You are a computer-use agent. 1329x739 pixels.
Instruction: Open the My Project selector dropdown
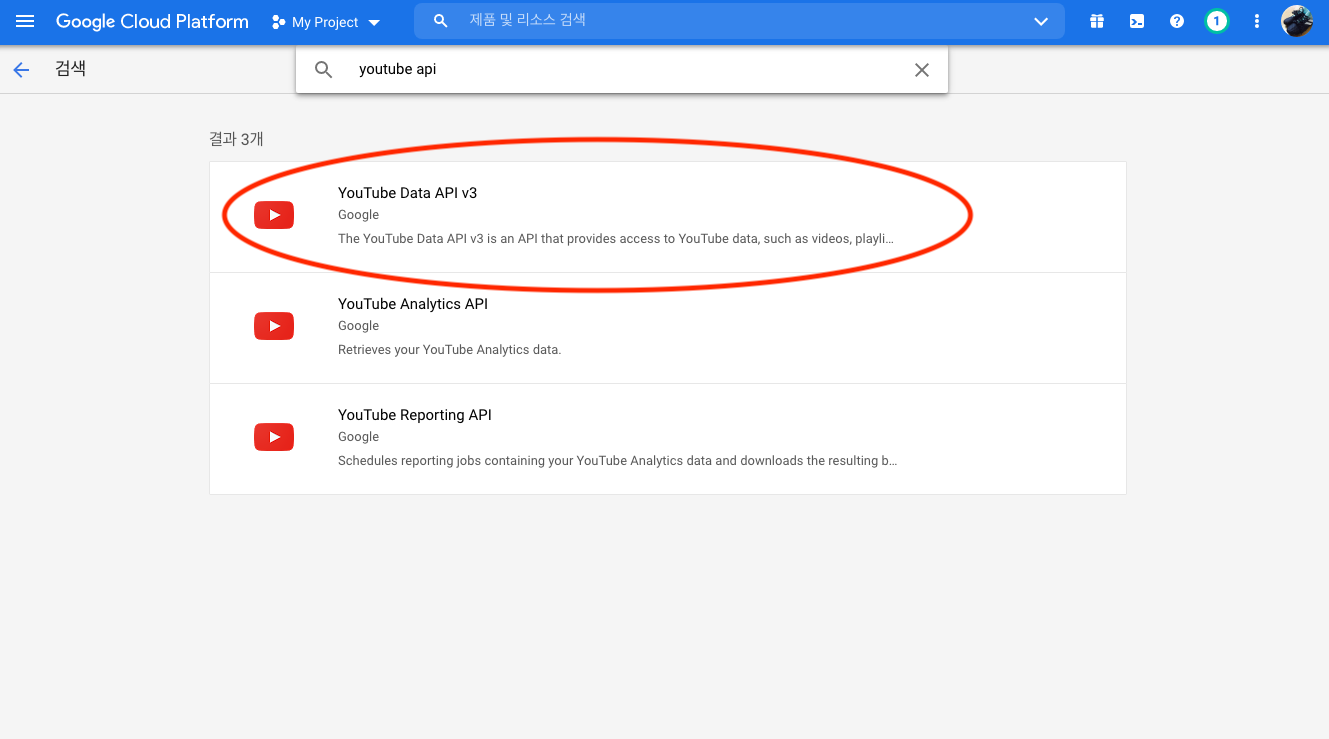coord(326,22)
